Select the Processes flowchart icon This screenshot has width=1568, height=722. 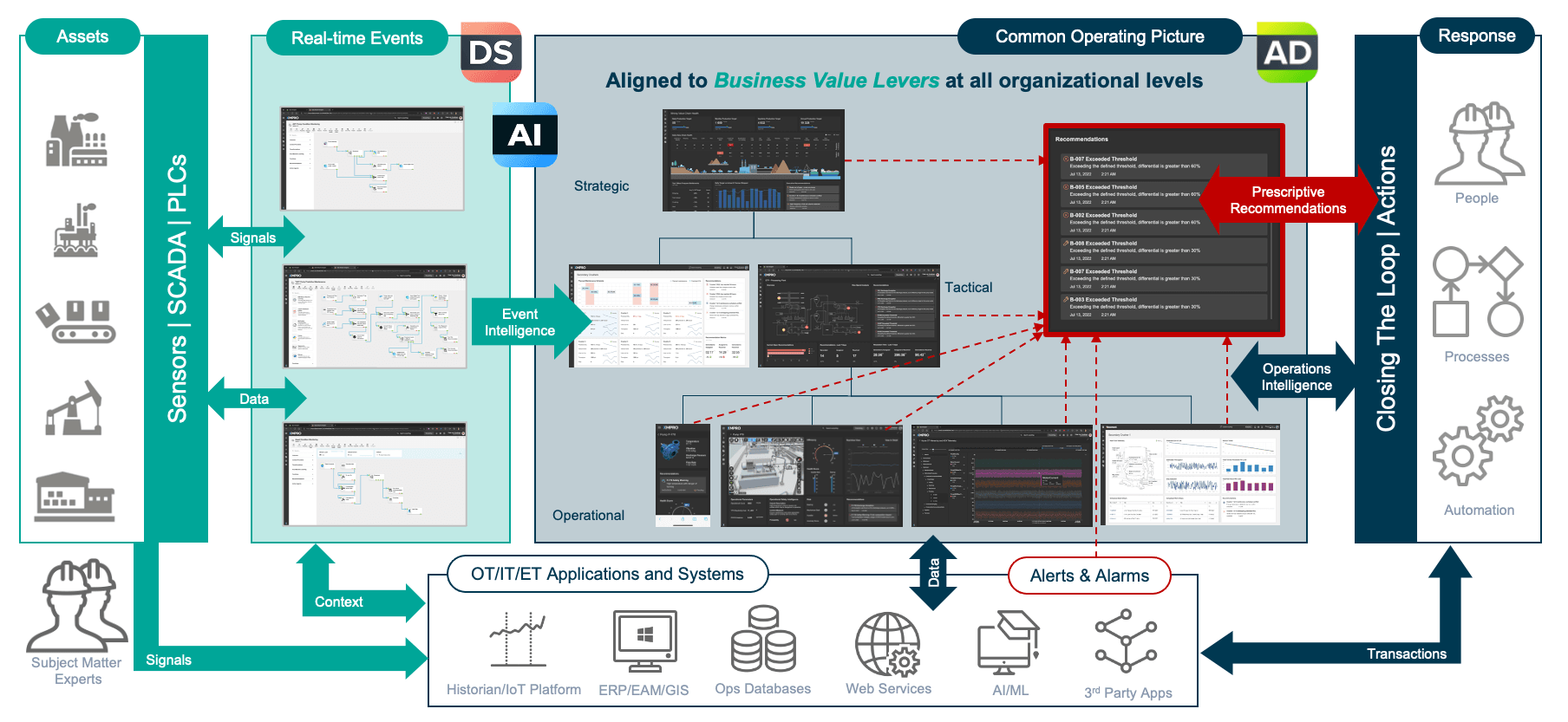click(x=1478, y=292)
